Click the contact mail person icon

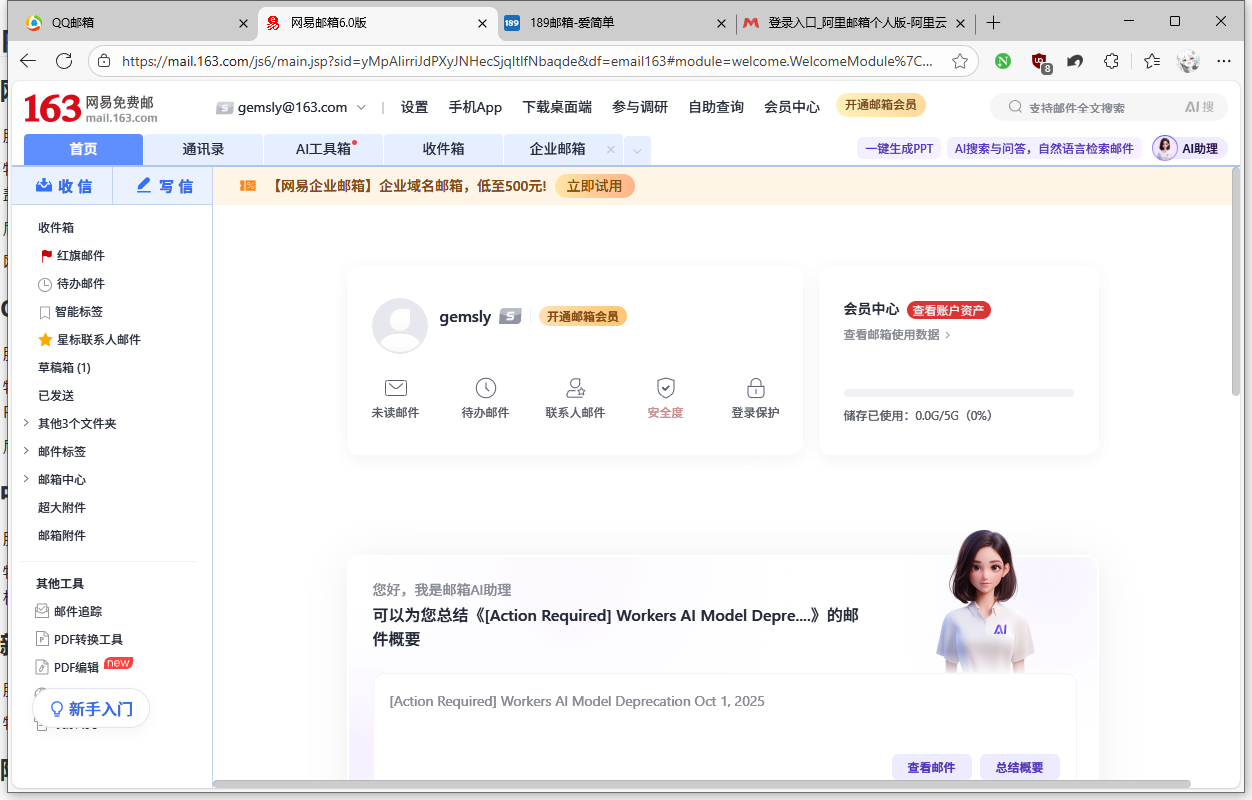(x=575, y=388)
